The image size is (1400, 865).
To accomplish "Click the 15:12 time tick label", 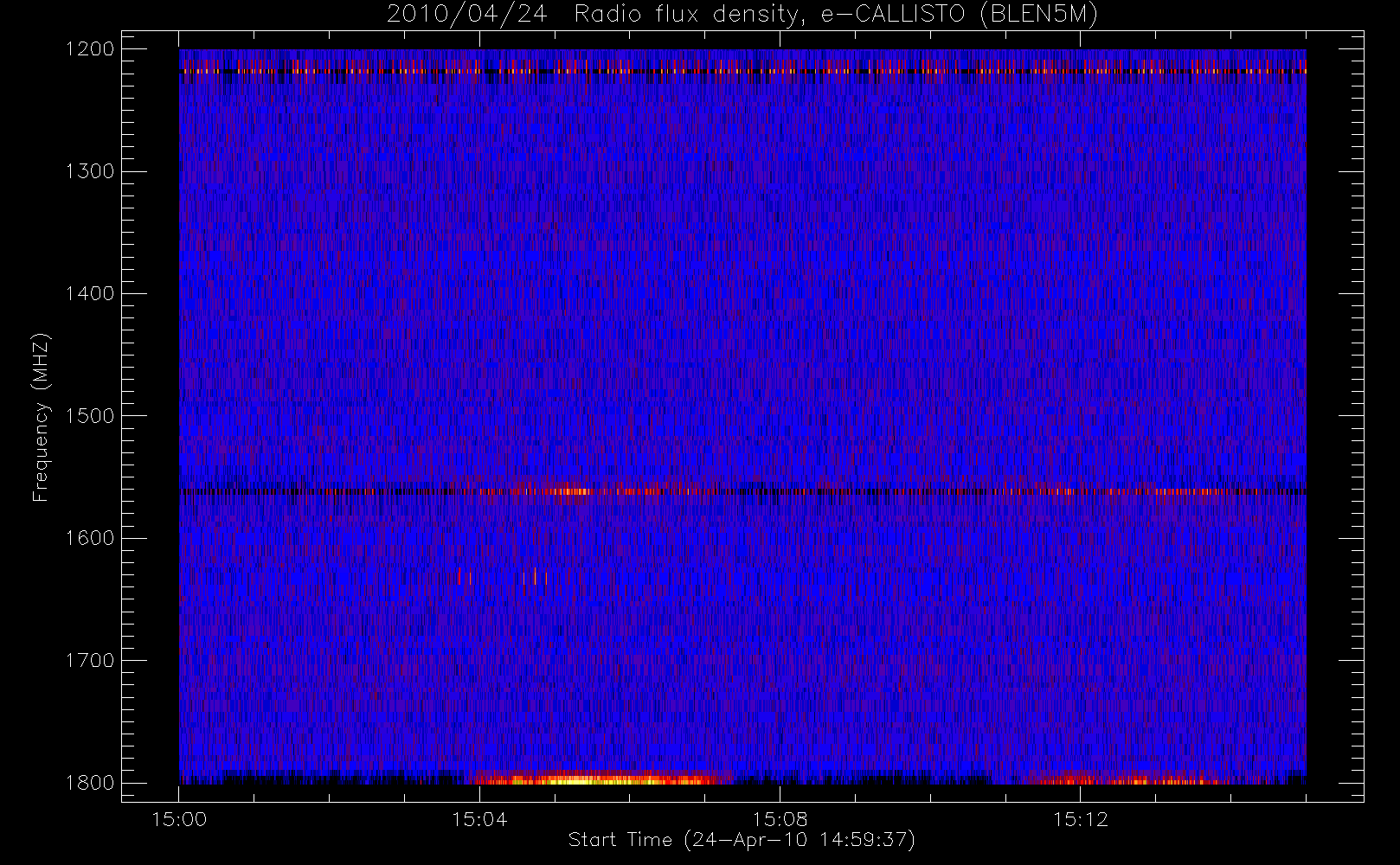I will tap(1080, 819).
